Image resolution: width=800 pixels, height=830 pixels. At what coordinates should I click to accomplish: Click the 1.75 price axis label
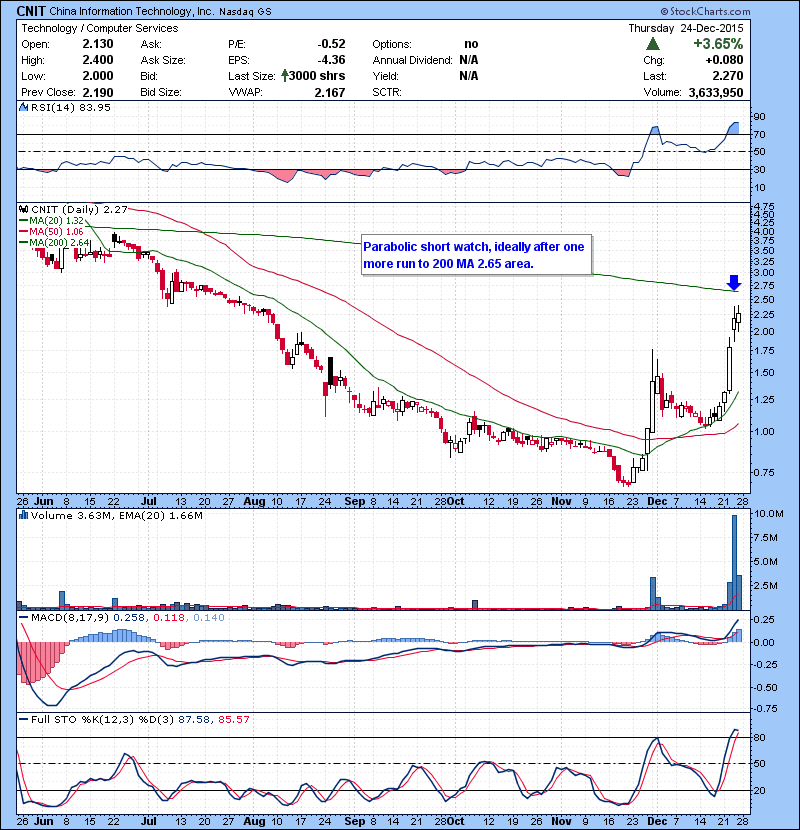[x=764, y=350]
